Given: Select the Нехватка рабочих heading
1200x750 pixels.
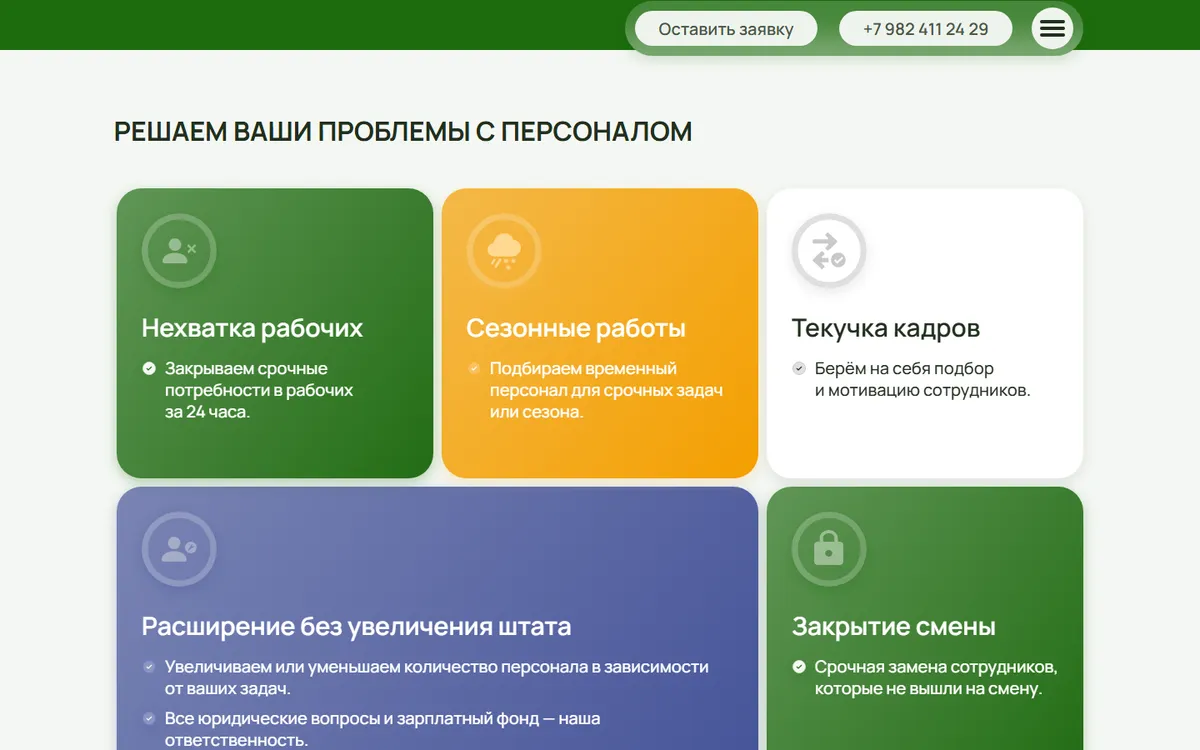Looking at the screenshot, I should (252, 328).
